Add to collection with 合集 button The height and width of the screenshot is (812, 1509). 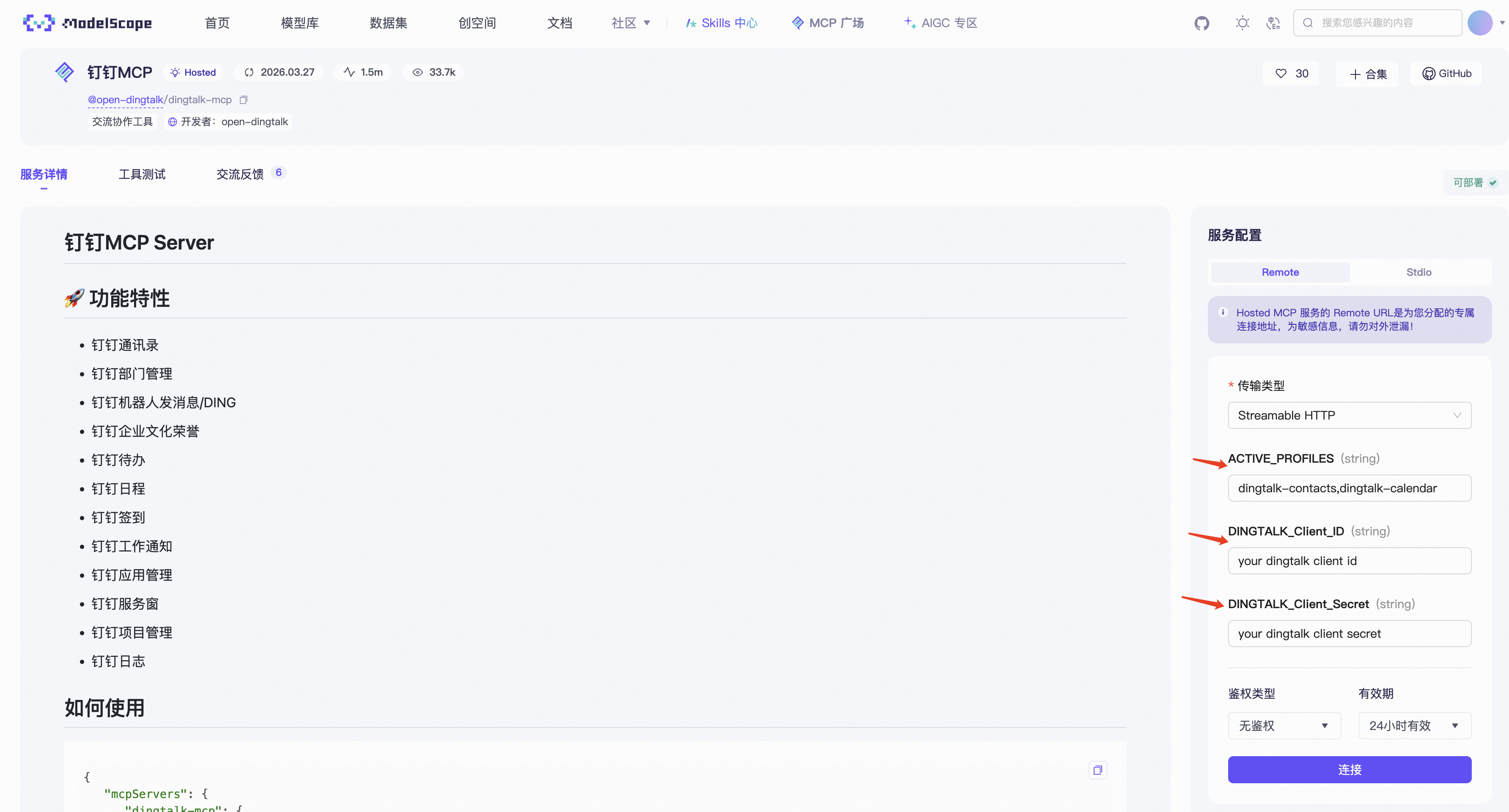[1368, 74]
